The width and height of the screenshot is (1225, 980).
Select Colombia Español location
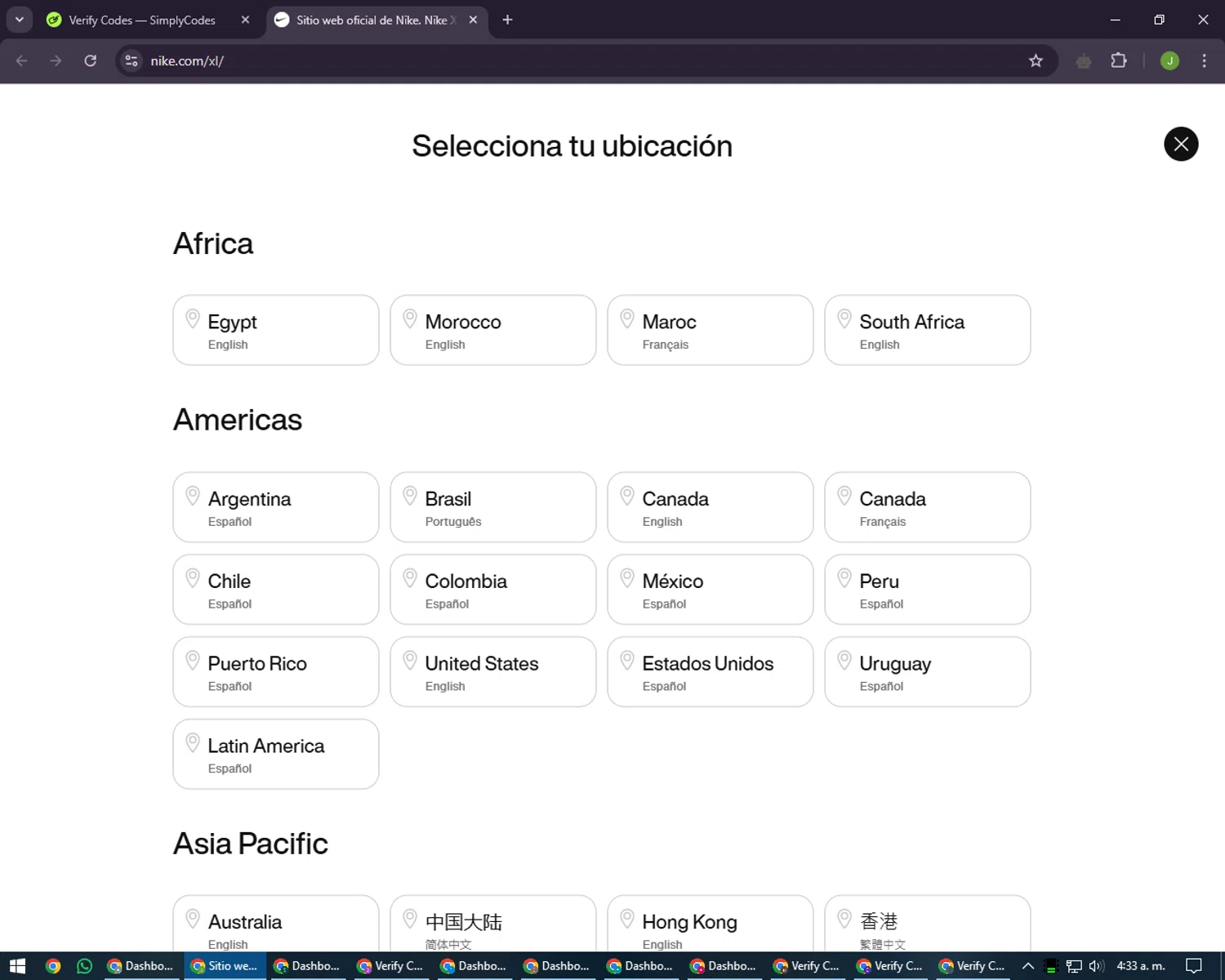click(x=493, y=590)
